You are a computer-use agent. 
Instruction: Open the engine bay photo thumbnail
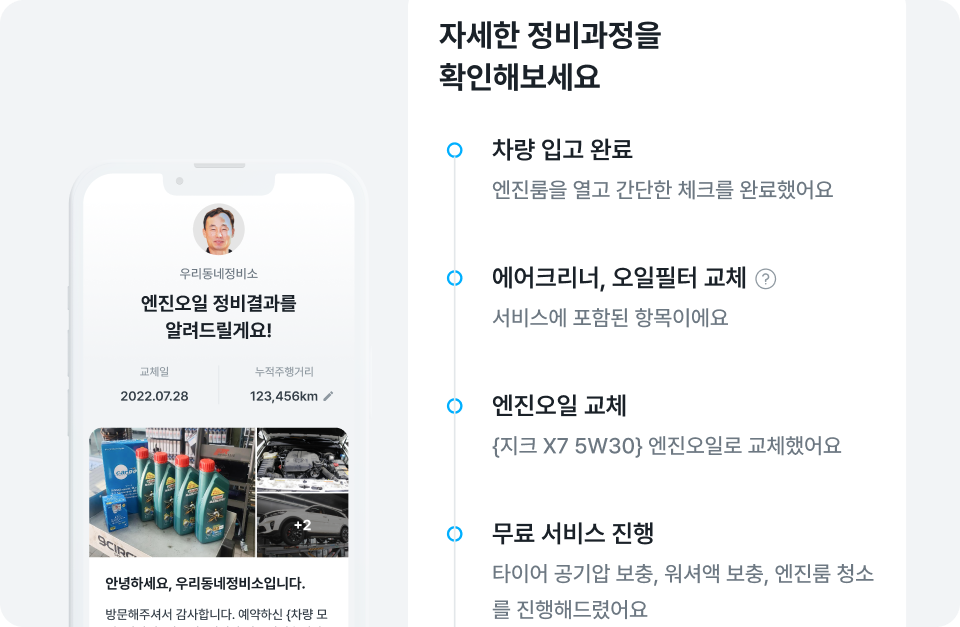pyautogui.click(x=302, y=459)
